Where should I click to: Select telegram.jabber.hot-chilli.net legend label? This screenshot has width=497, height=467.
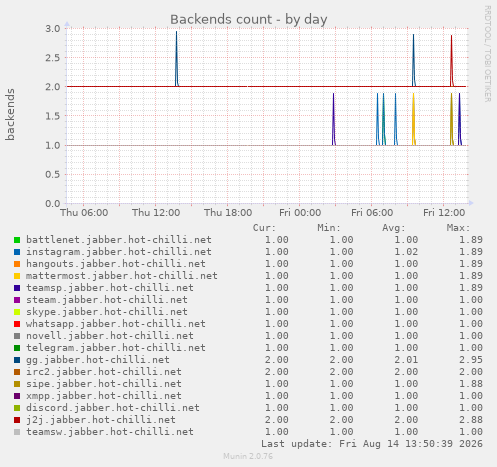[116, 348]
